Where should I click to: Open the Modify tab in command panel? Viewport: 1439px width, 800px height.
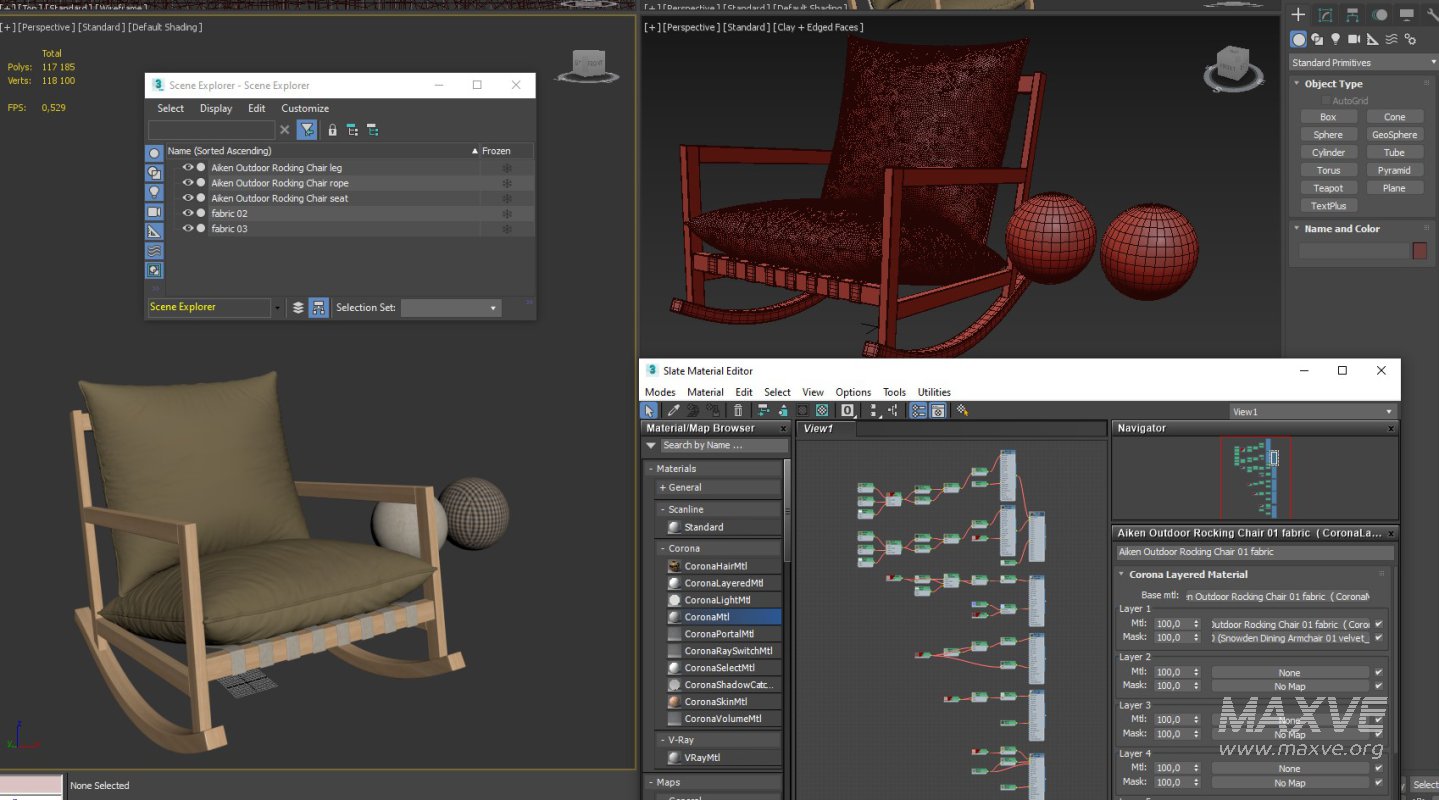tap(1325, 15)
